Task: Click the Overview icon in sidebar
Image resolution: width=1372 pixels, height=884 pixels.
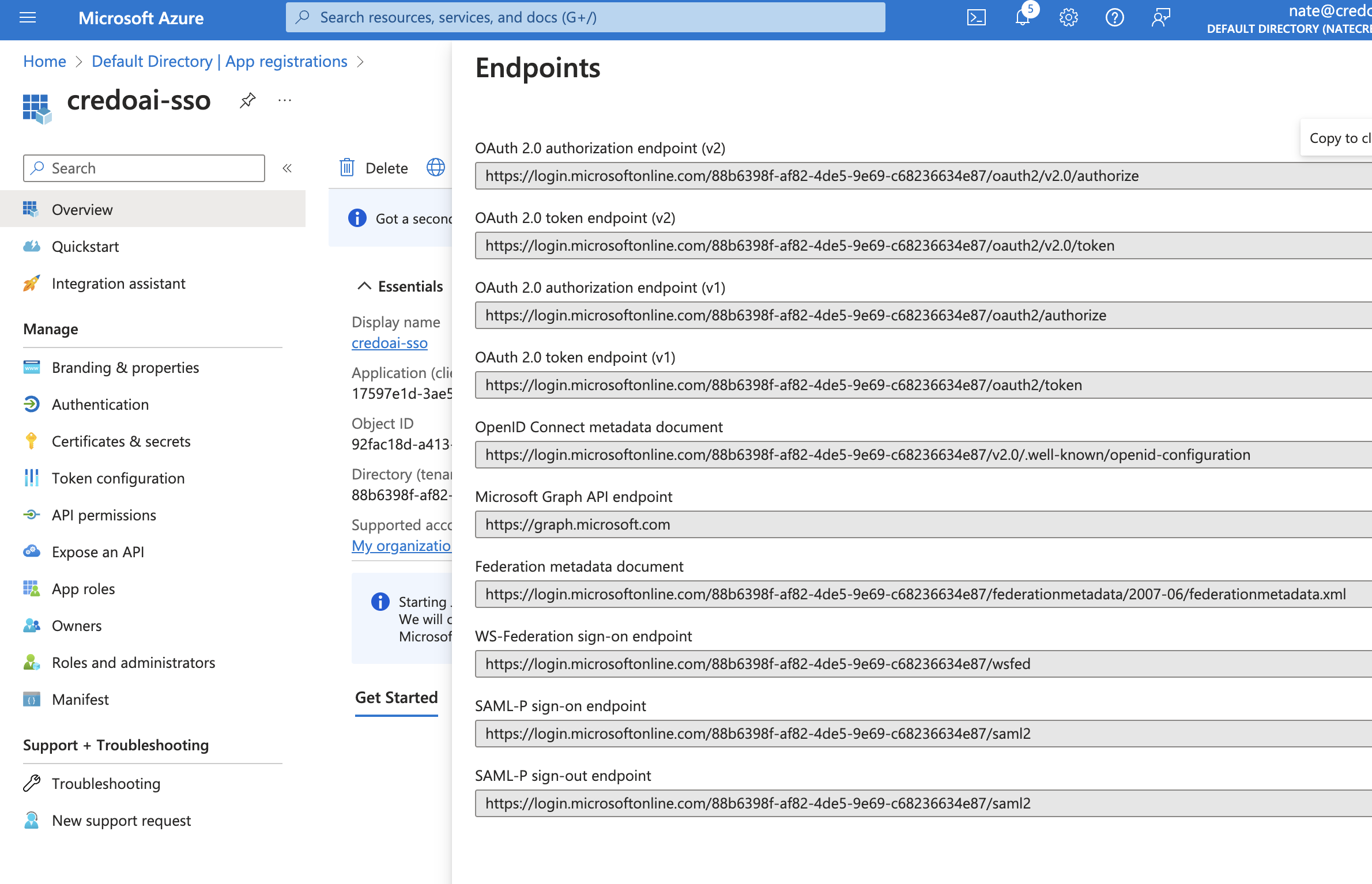Action: (31, 209)
